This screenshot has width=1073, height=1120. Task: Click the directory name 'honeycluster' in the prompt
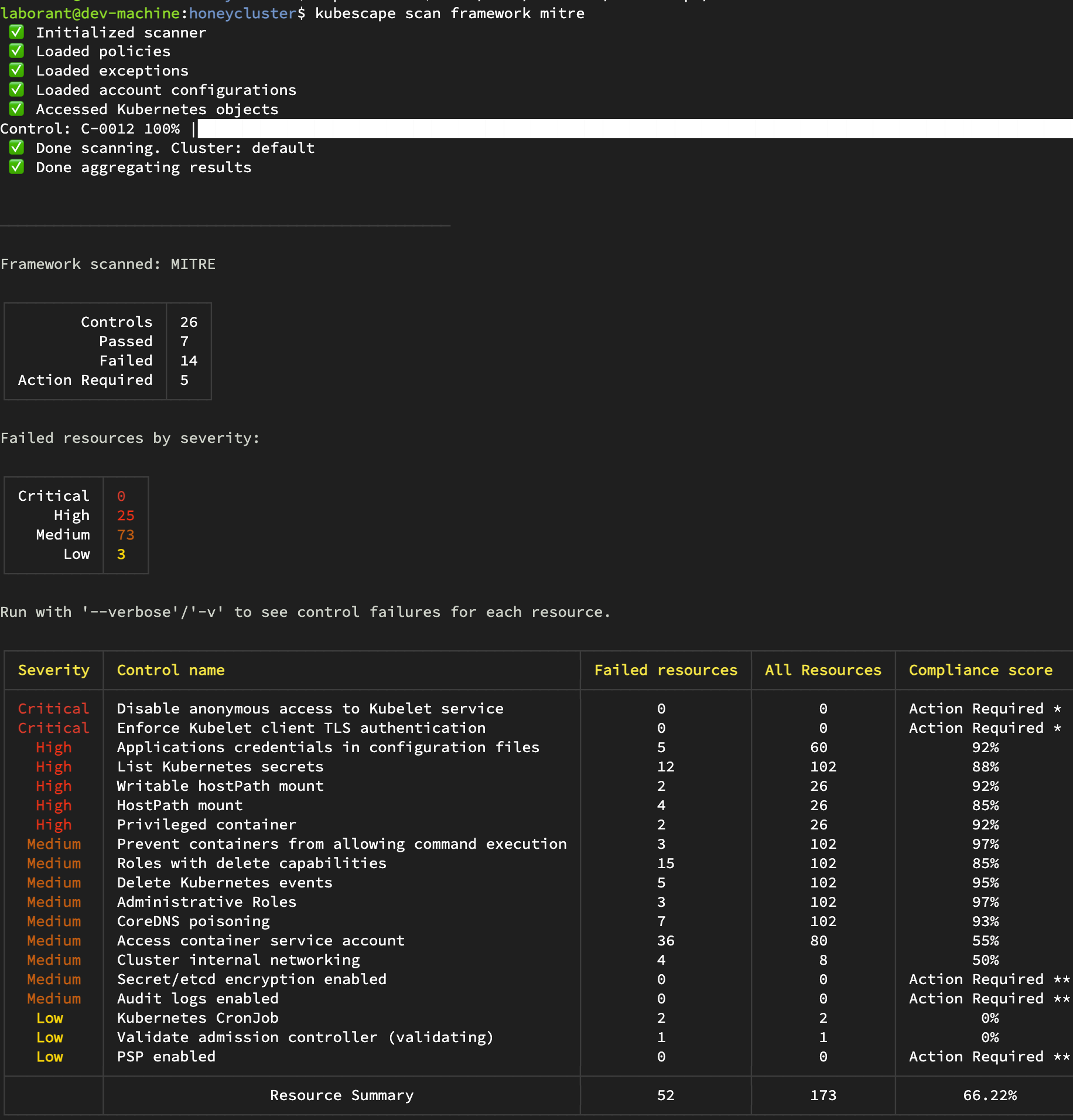coord(242,13)
